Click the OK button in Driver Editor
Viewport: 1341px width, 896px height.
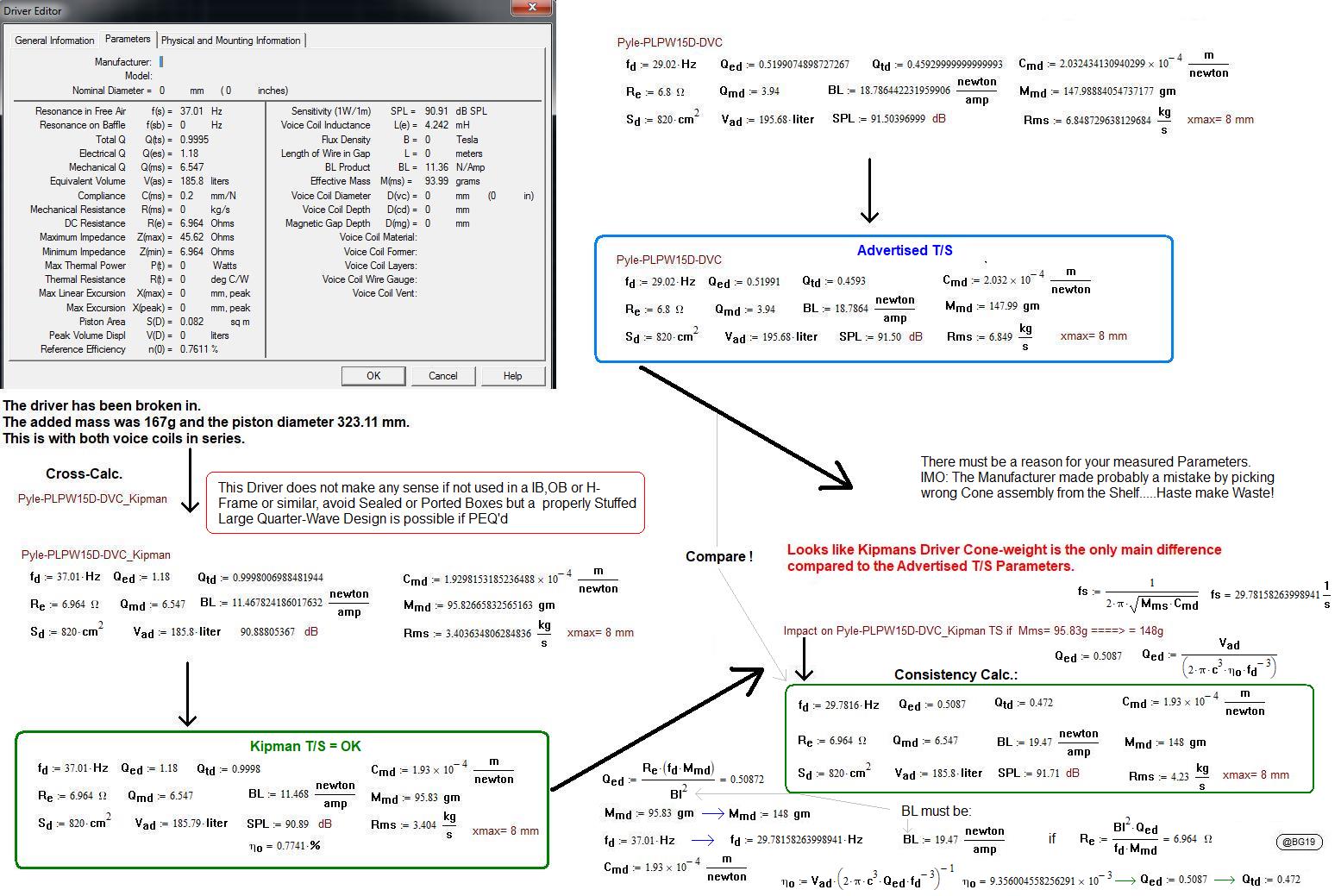pos(373,376)
